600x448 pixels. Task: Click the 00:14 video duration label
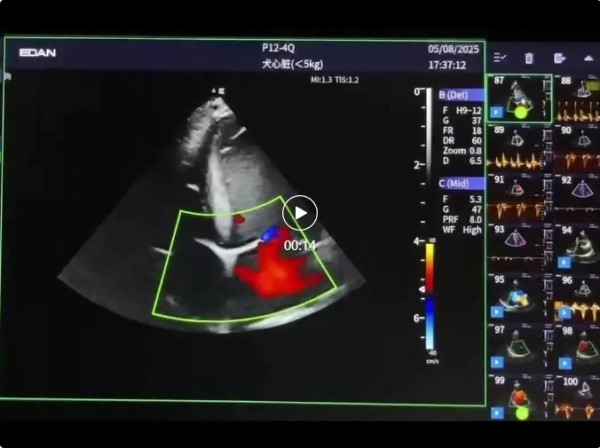tap(300, 245)
